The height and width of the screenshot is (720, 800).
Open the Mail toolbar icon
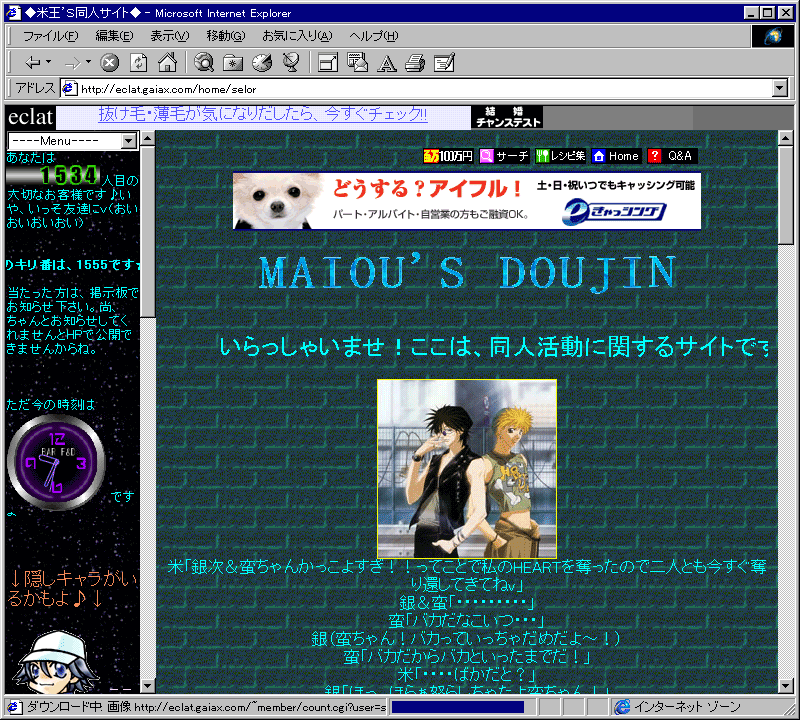click(x=357, y=63)
